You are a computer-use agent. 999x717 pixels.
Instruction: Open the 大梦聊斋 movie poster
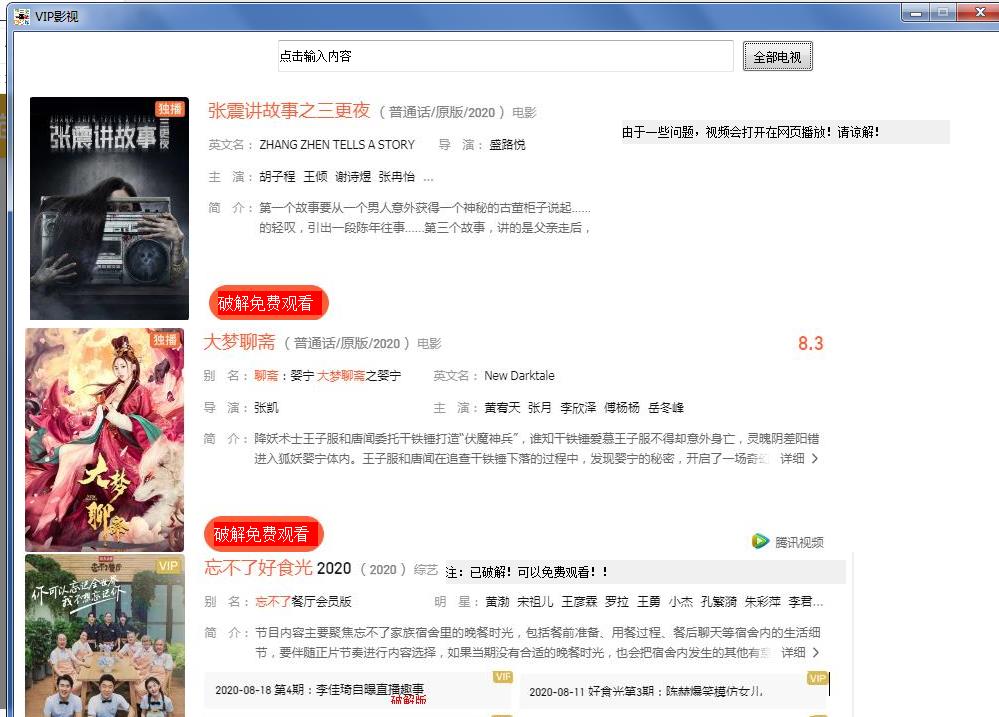(104, 440)
